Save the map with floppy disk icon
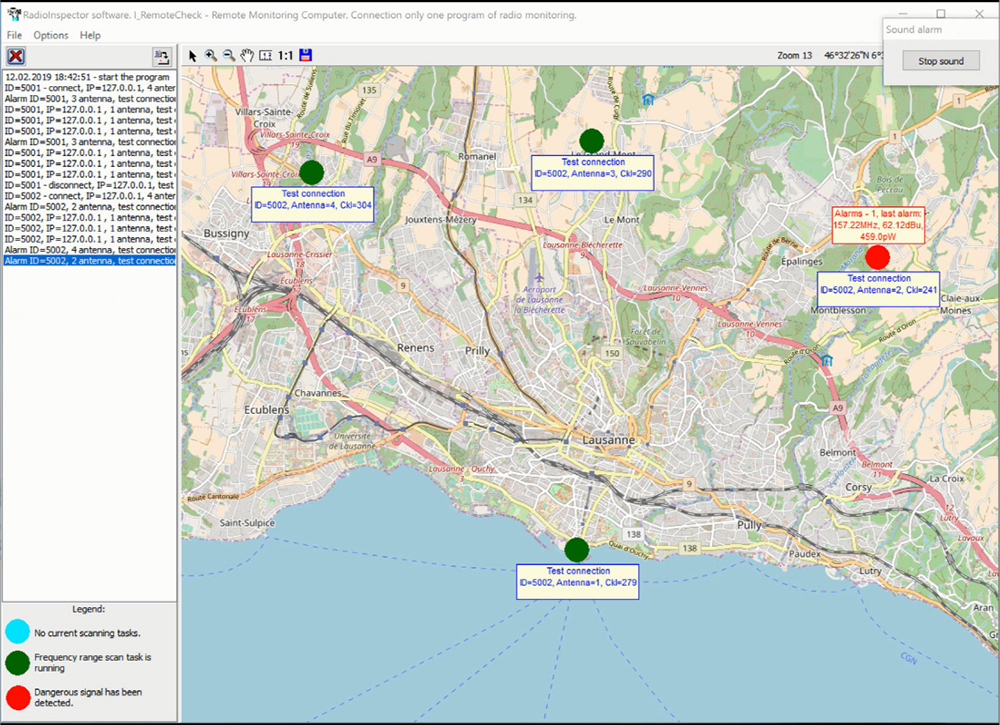The image size is (1000, 725). pos(306,56)
